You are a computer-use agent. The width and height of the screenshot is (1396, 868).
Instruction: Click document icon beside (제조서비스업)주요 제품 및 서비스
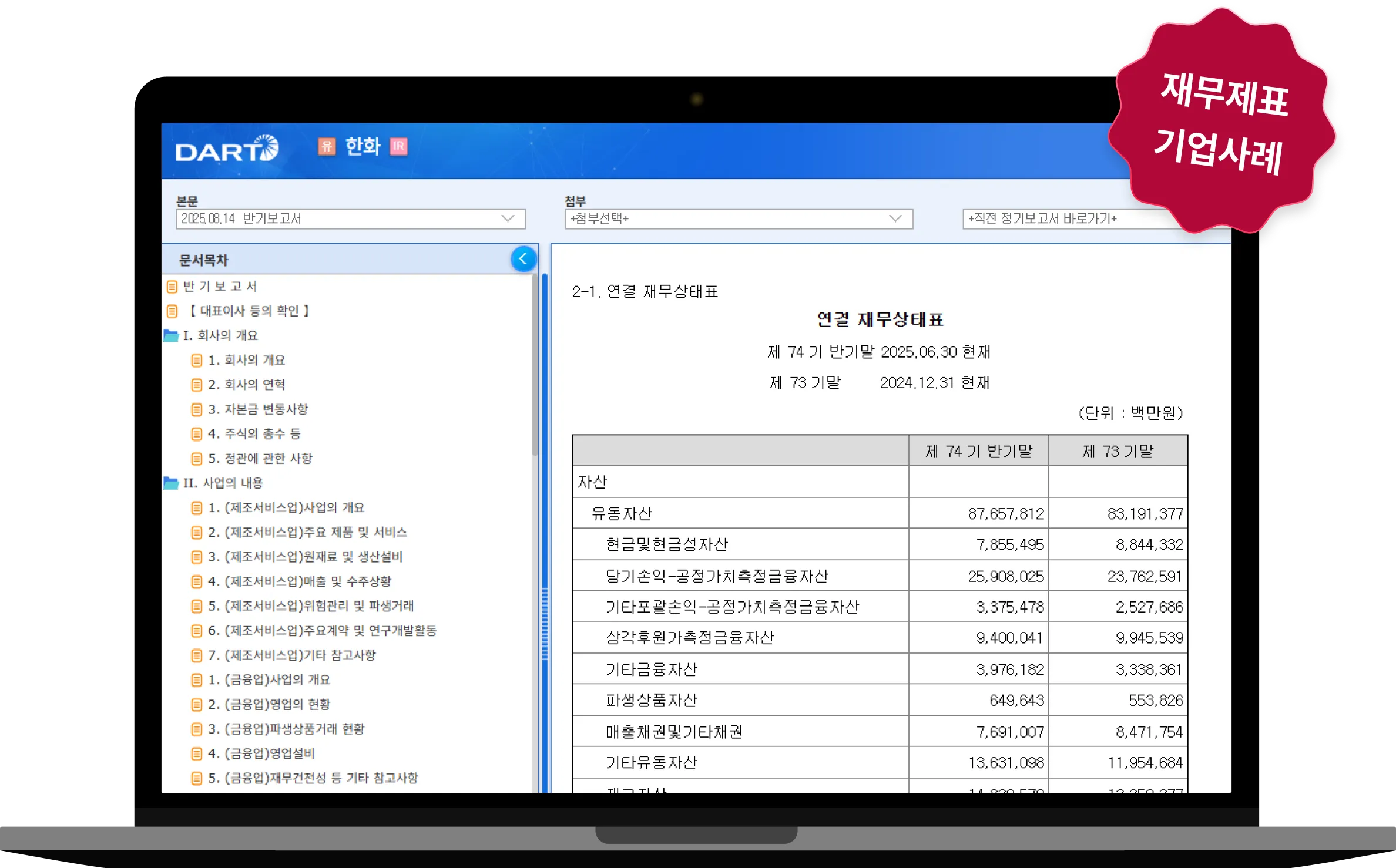[x=197, y=533]
